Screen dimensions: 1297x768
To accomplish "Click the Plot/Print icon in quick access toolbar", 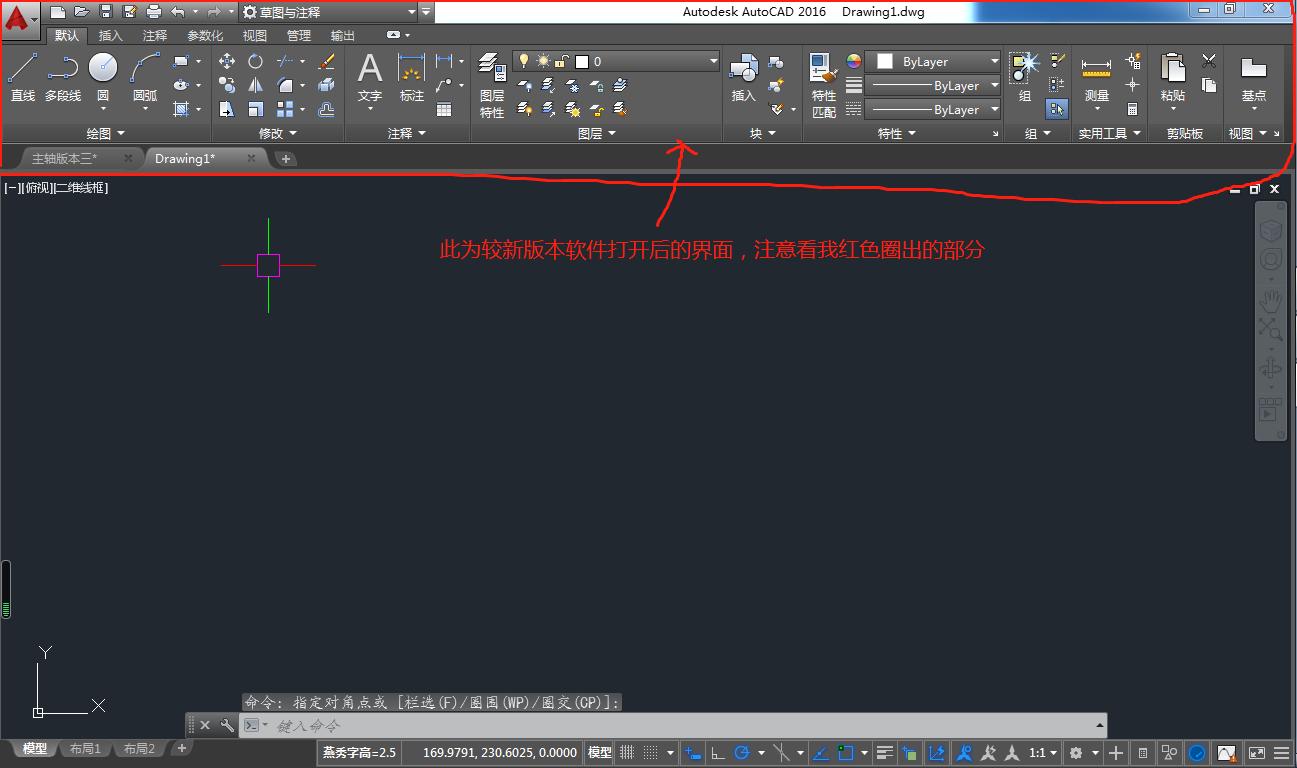I will (153, 11).
